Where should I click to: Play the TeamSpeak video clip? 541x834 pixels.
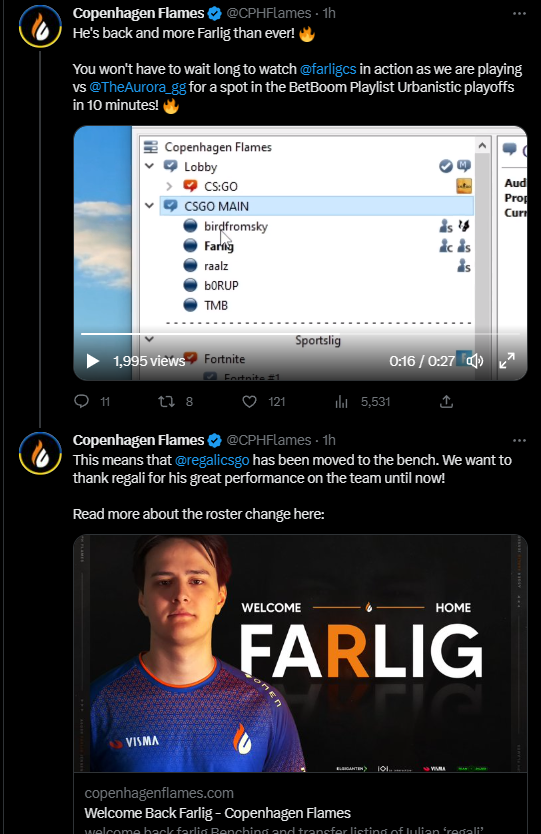coord(93,361)
